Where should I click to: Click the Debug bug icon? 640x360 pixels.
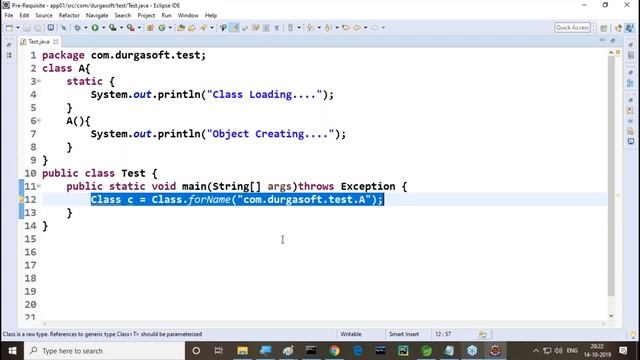[77, 28]
